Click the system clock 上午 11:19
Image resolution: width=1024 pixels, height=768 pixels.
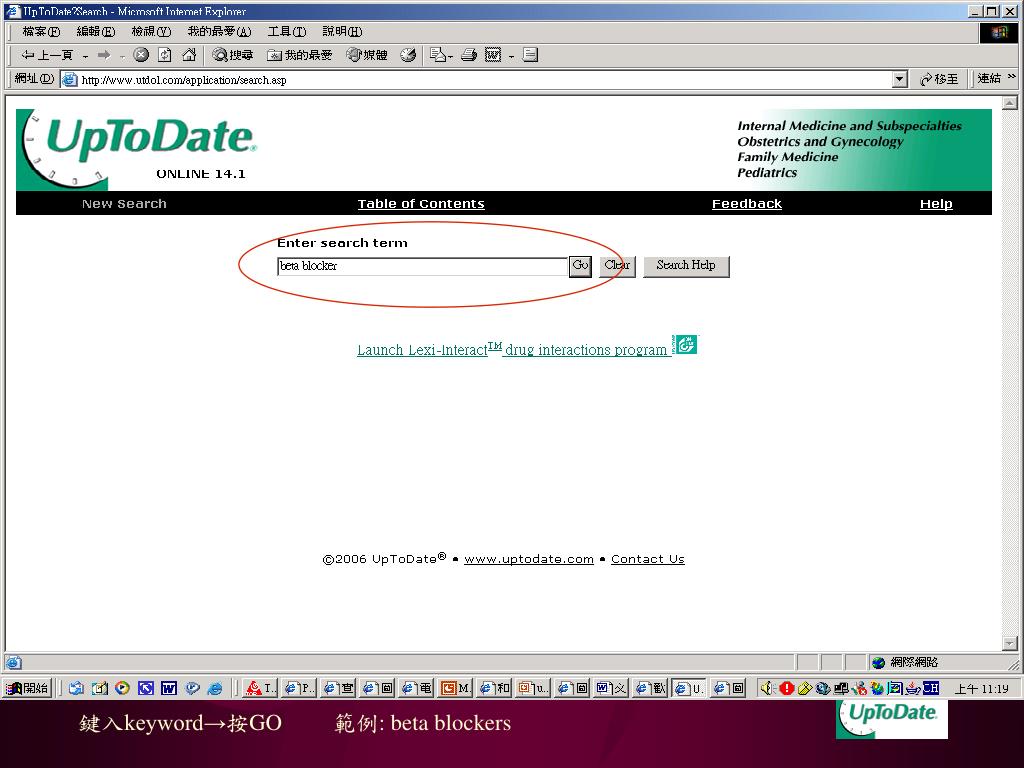982,688
